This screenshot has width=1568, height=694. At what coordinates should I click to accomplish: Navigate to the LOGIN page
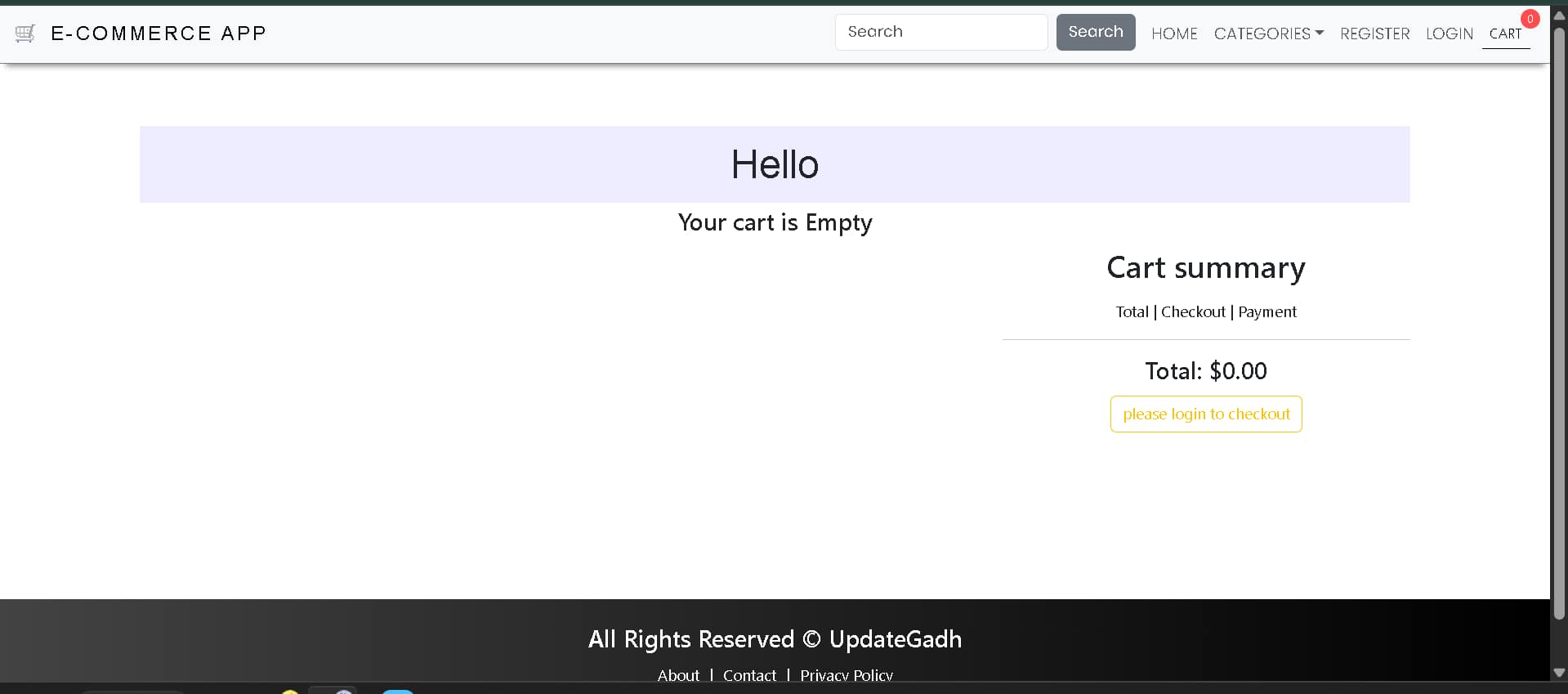[1449, 34]
